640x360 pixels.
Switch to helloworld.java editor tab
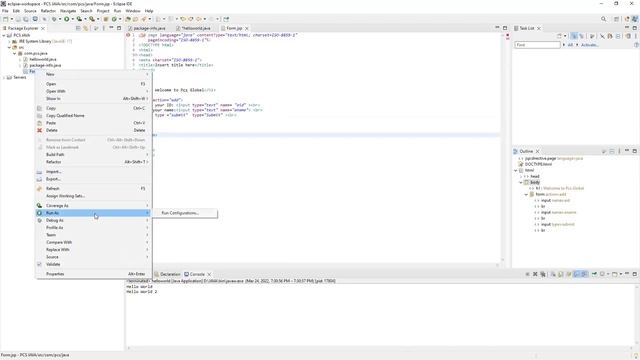click(x=193, y=28)
